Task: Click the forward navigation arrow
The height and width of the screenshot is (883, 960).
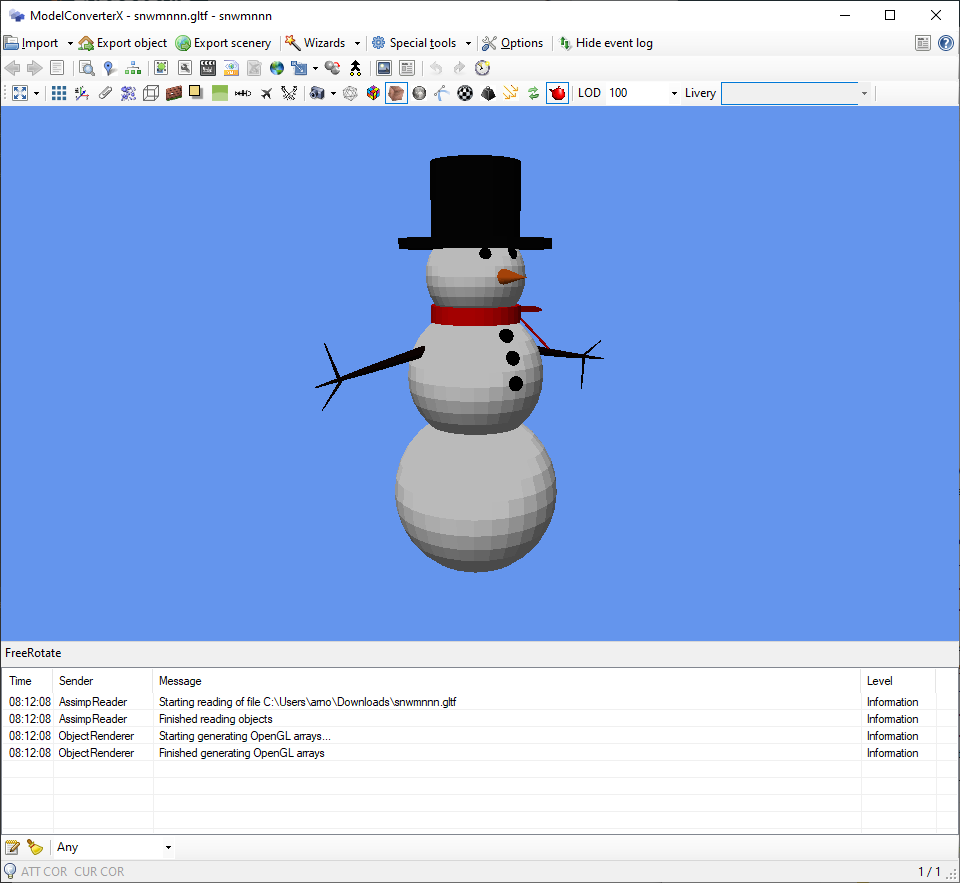Action: point(34,68)
